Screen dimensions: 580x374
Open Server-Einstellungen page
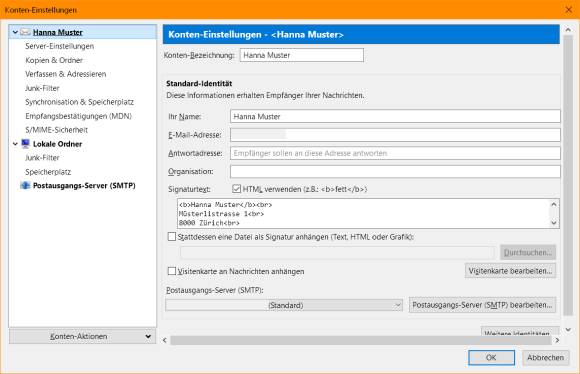tap(59, 46)
